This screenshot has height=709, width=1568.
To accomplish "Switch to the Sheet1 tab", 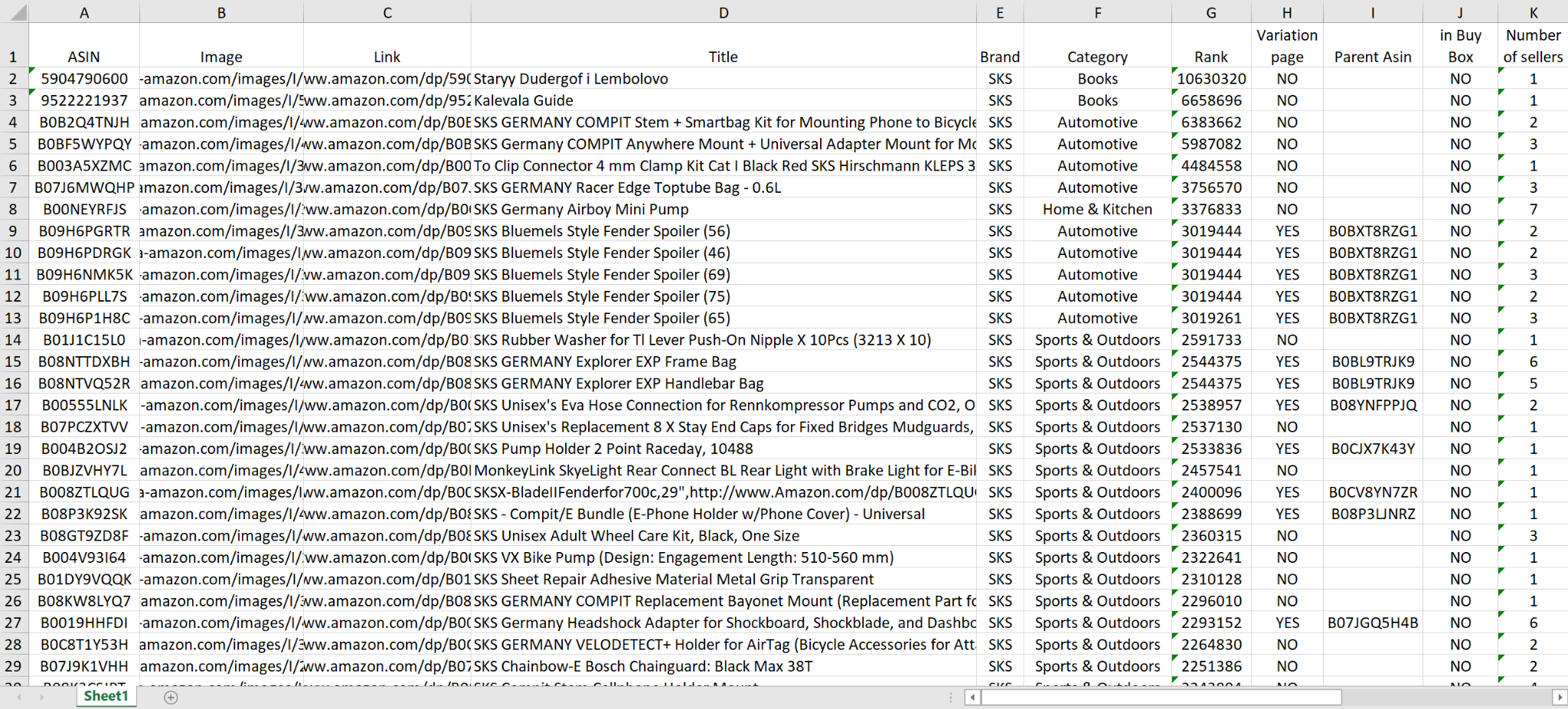I will point(106,696).
